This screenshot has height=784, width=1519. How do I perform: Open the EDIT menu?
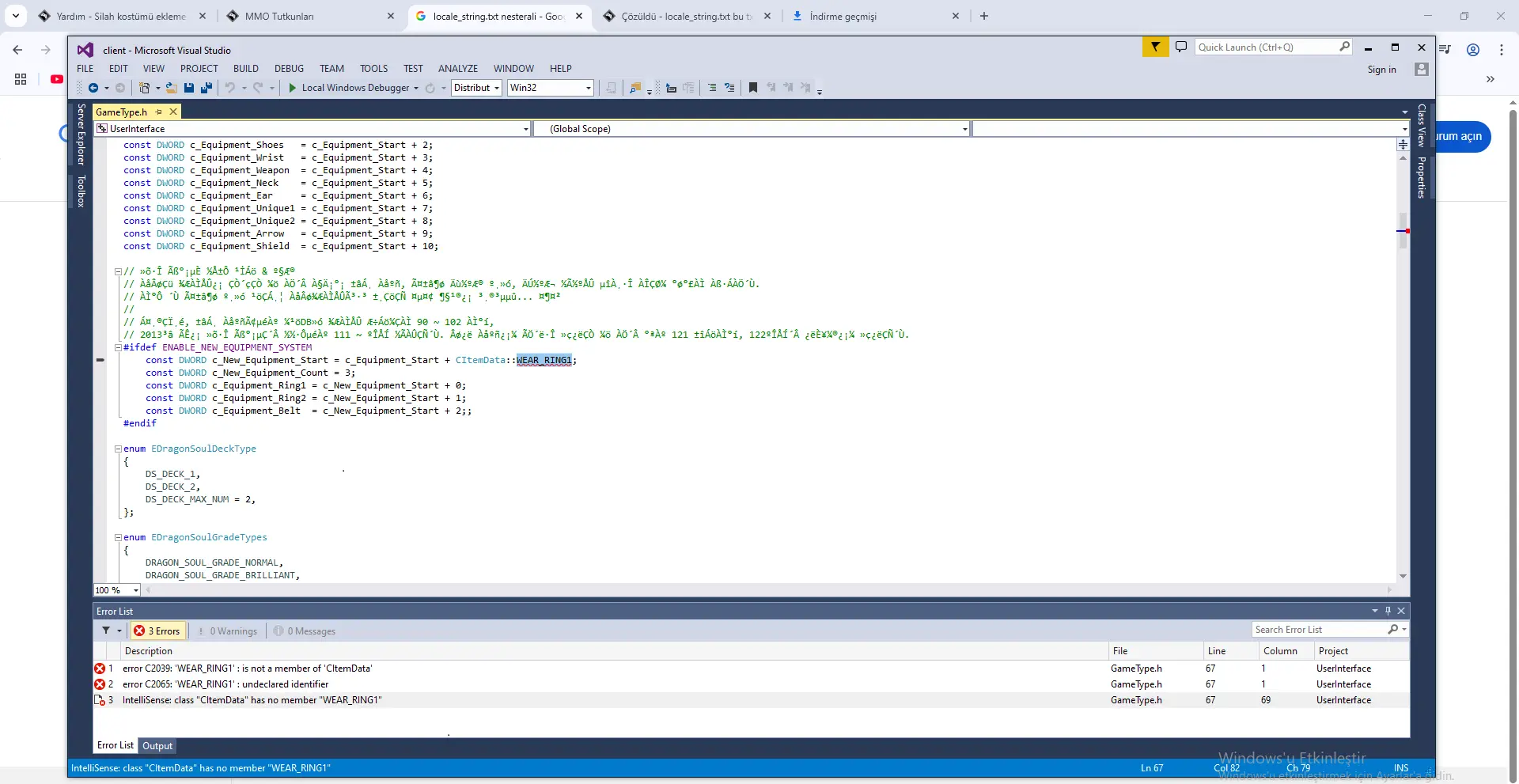[x=119, y=69]
